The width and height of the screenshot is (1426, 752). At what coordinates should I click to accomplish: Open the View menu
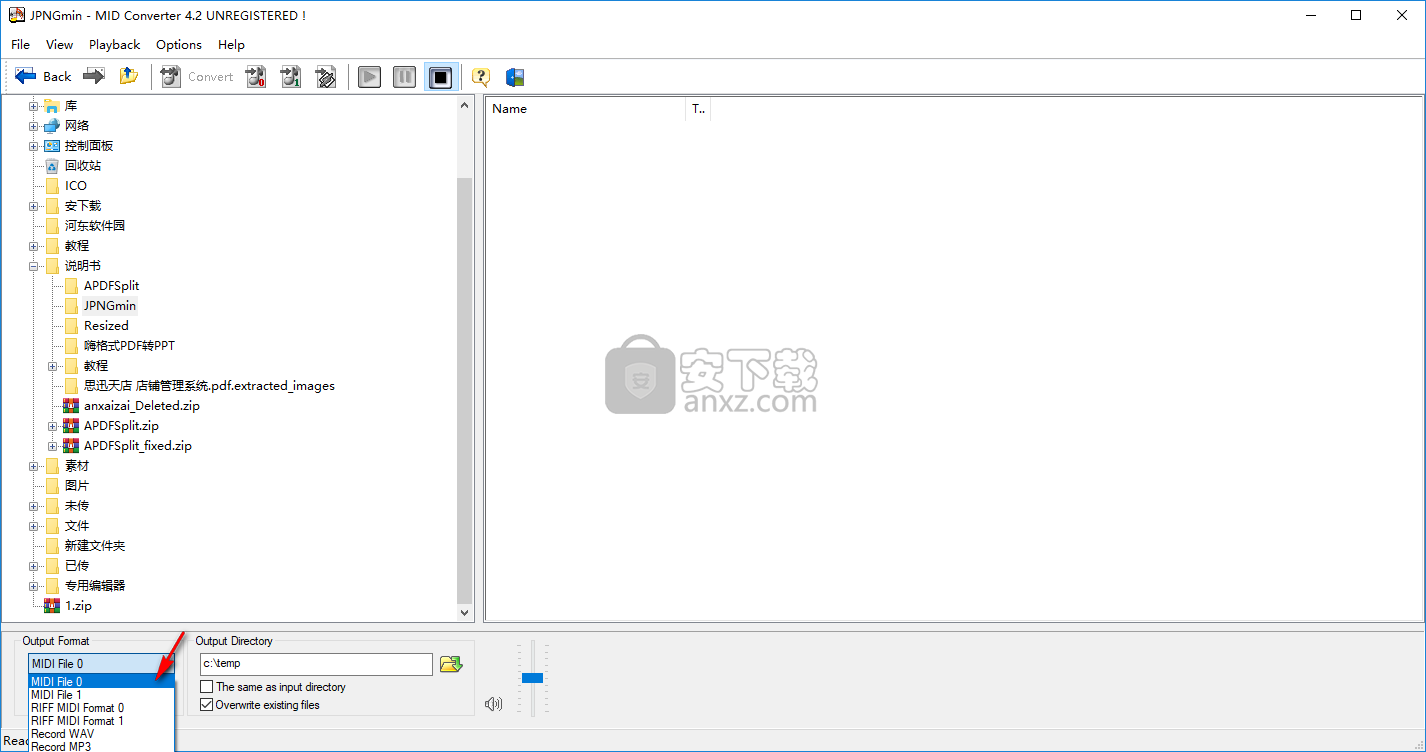[x=59, y=44]
